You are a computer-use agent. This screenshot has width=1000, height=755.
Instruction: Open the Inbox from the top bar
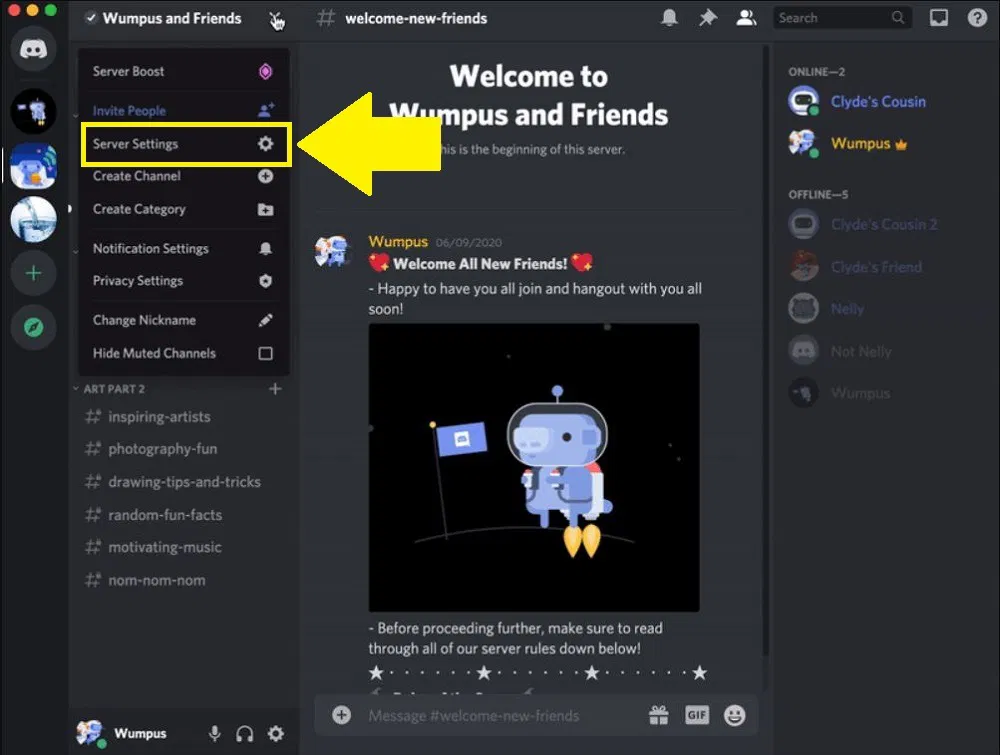[937, 17]
